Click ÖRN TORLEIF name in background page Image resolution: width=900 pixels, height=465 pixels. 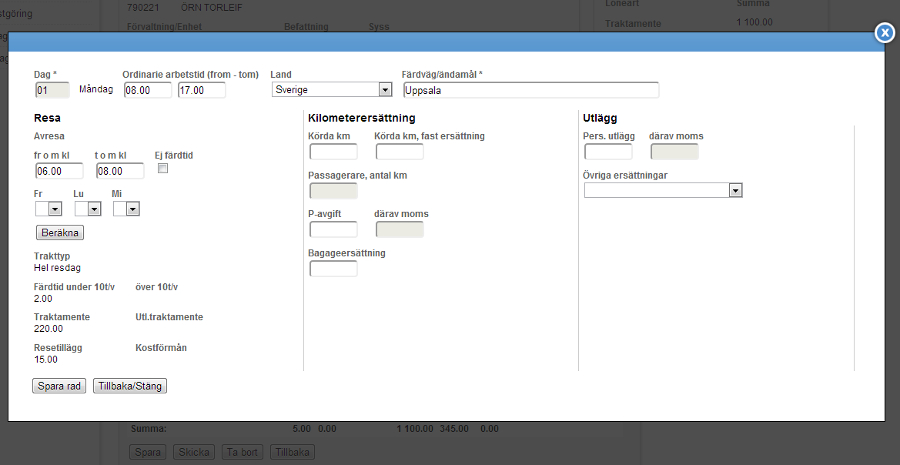[x=211, y=8]
